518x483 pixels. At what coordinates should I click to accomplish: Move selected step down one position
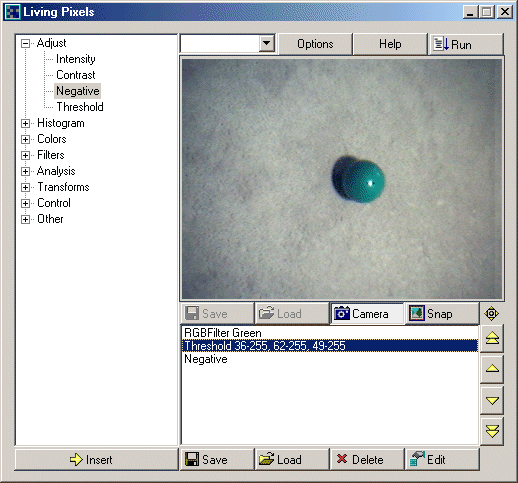pyautogui.click(x=492, y=400)
